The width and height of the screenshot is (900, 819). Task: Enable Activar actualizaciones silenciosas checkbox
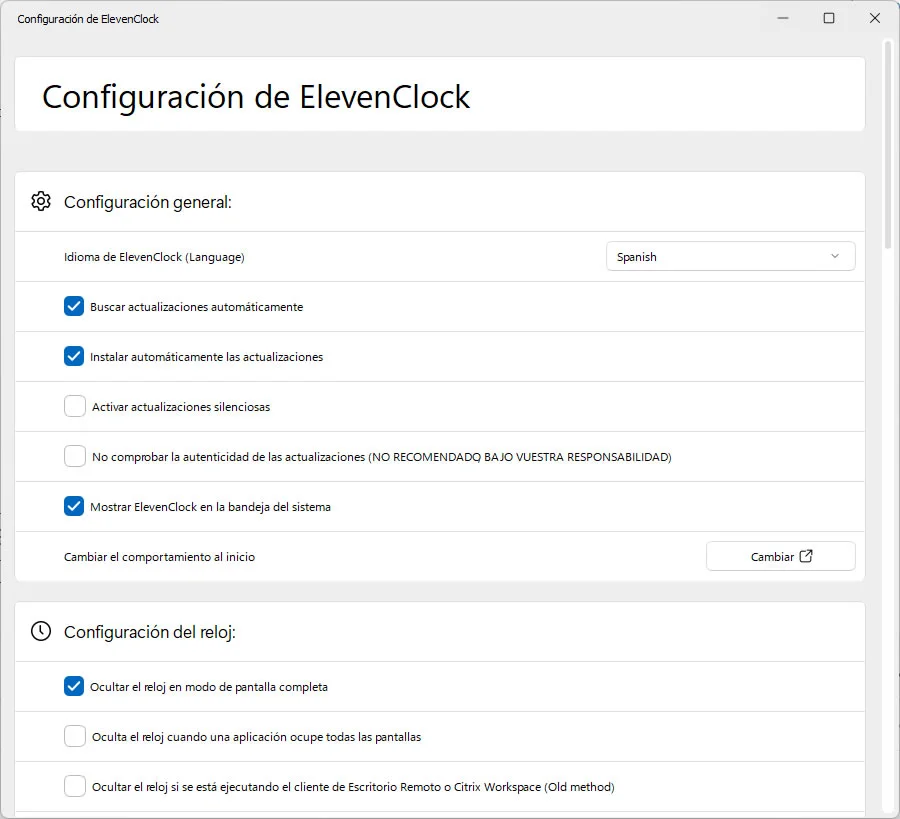pyautogui.click(x=75, y=406)
